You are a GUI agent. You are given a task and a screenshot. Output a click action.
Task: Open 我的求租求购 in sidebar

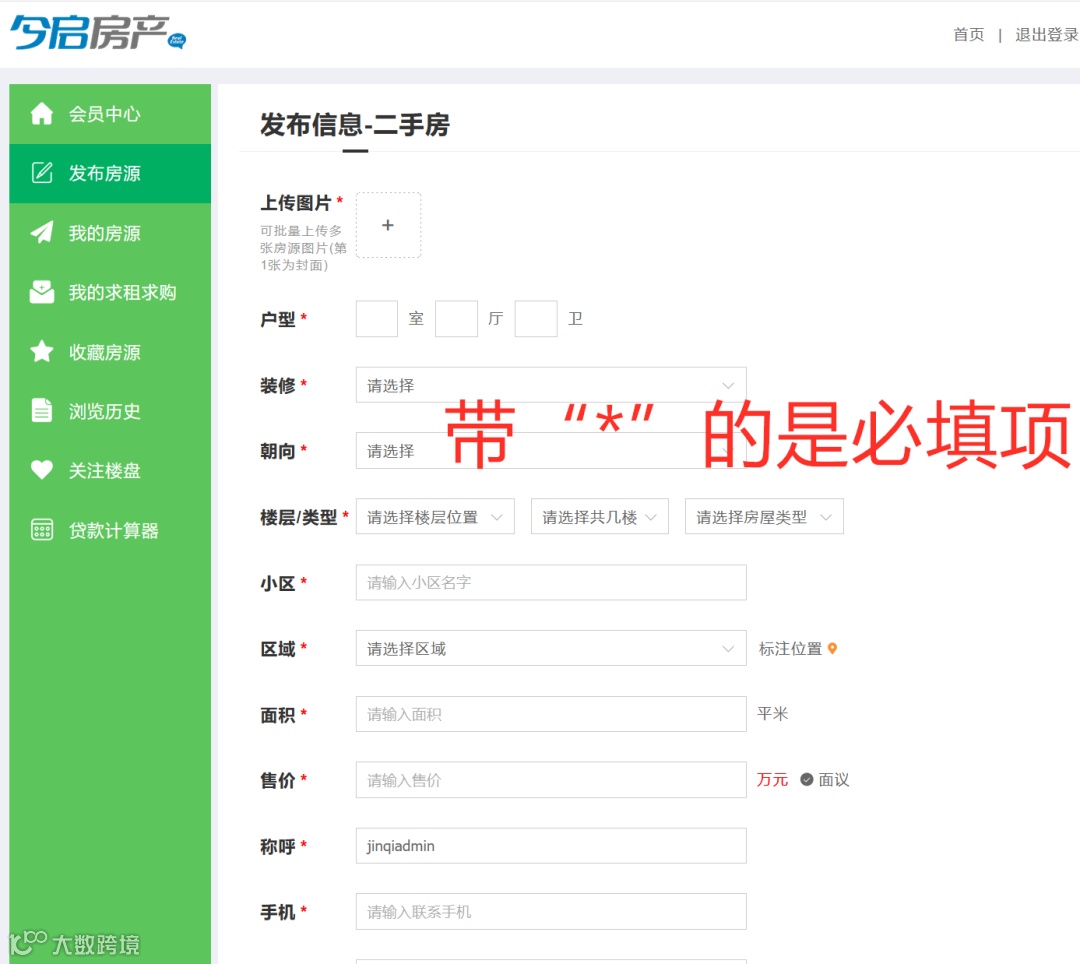point(110,292)
